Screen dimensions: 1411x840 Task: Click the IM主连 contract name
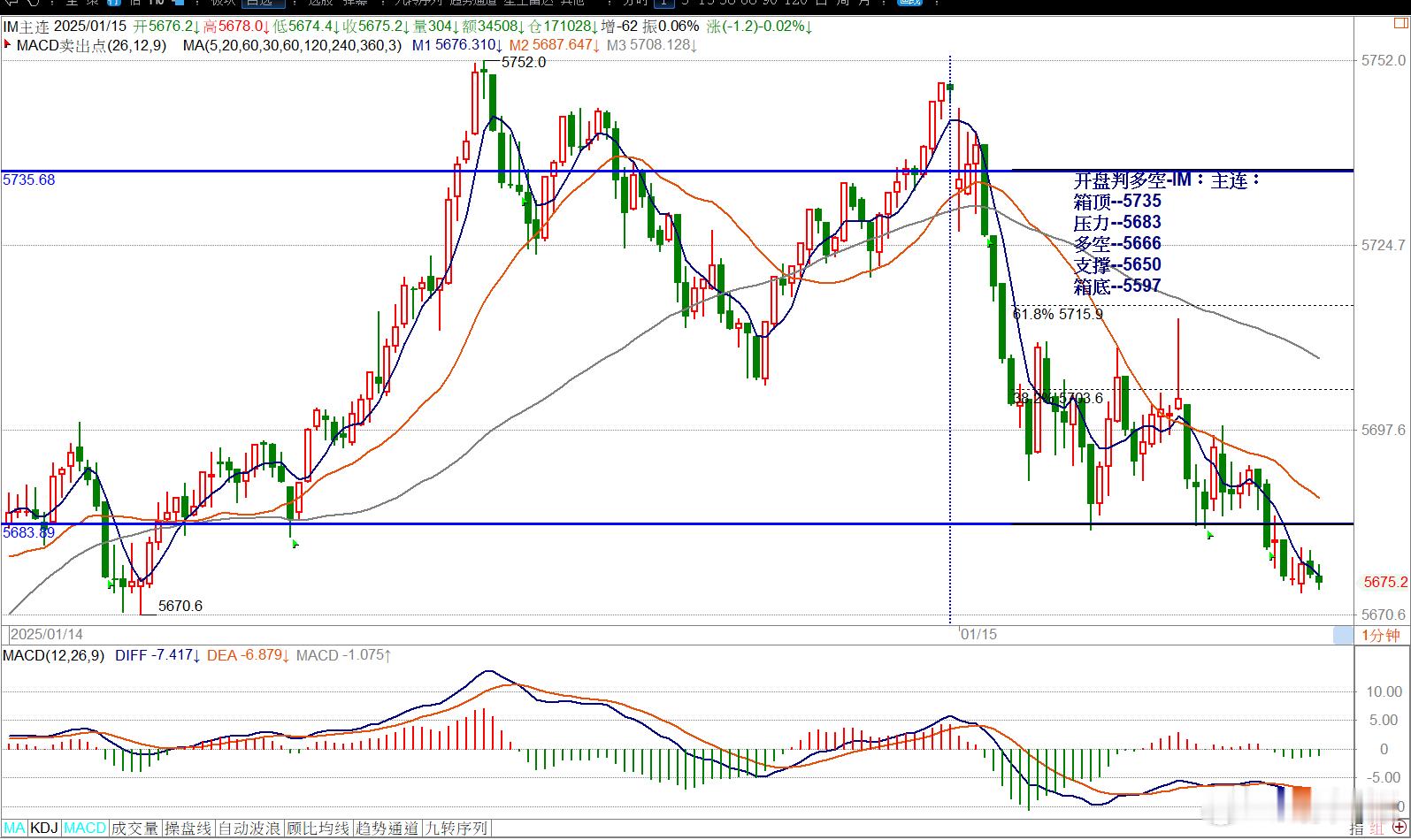[x=26, y=27]
